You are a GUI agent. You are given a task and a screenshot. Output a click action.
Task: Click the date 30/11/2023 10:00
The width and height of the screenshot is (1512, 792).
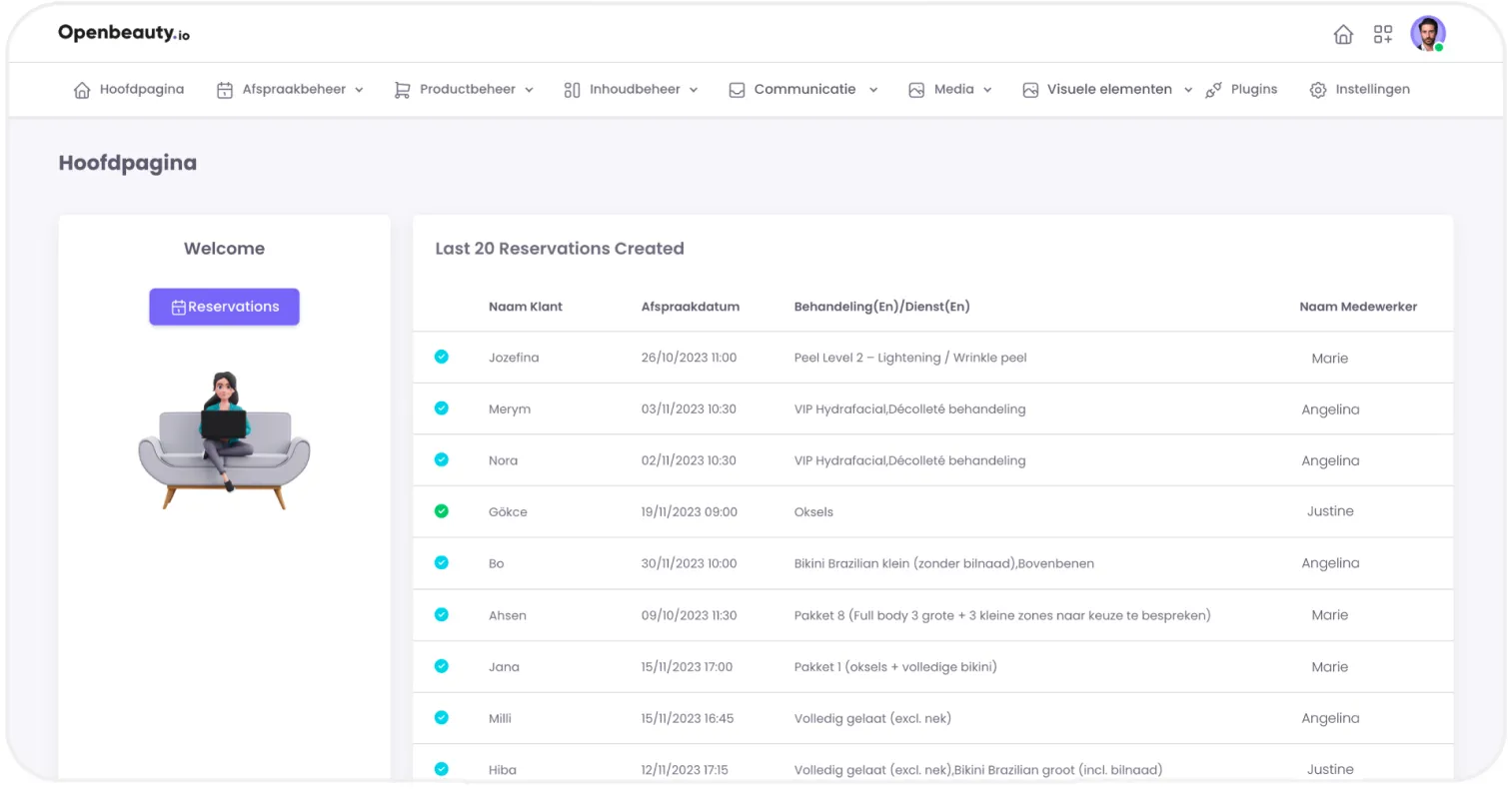[x=689, y=563]
